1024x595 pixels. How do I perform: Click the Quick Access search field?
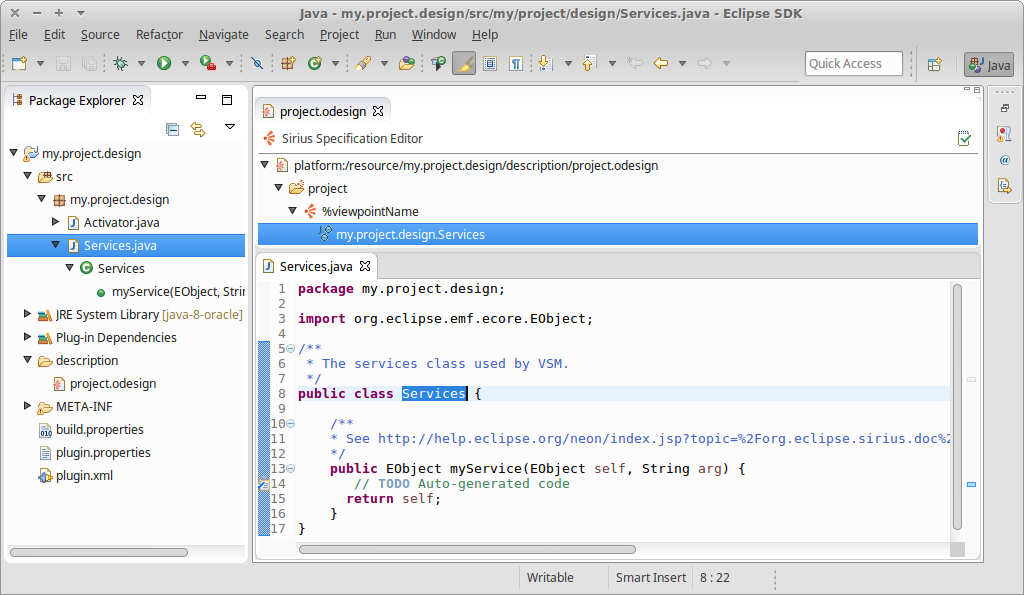(x=853, y=63)
